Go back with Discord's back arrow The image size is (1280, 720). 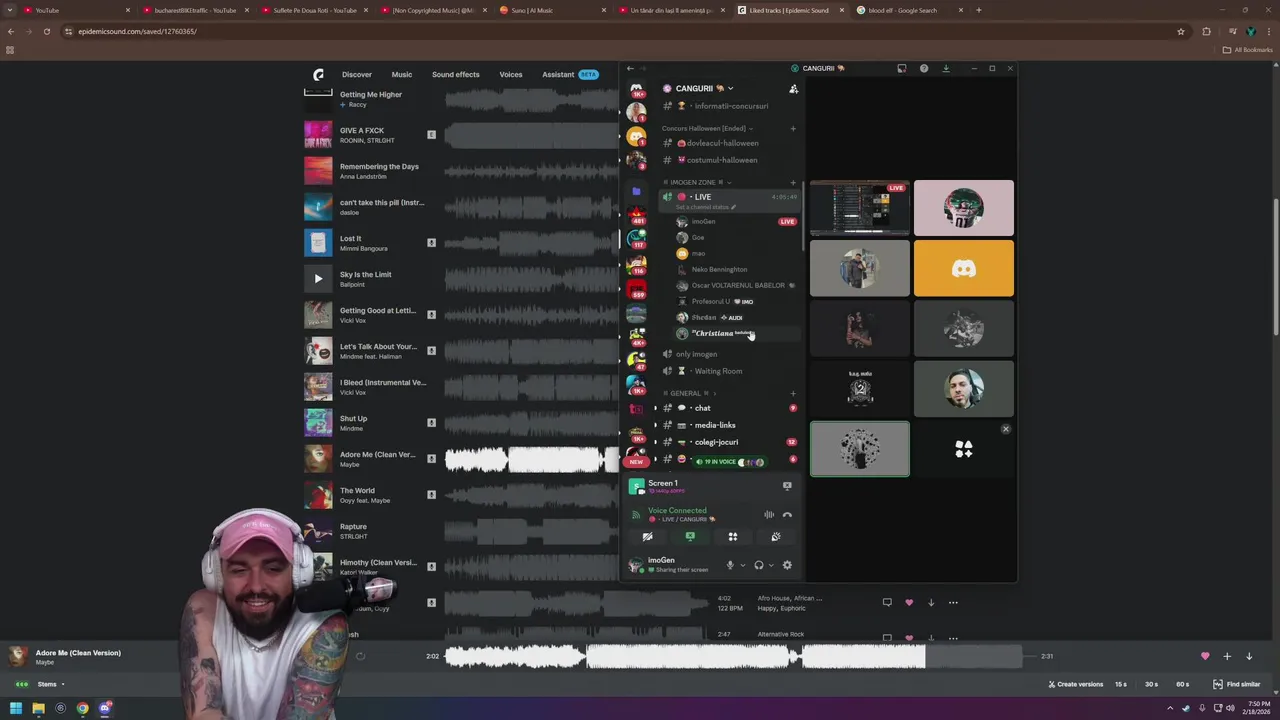630,68
